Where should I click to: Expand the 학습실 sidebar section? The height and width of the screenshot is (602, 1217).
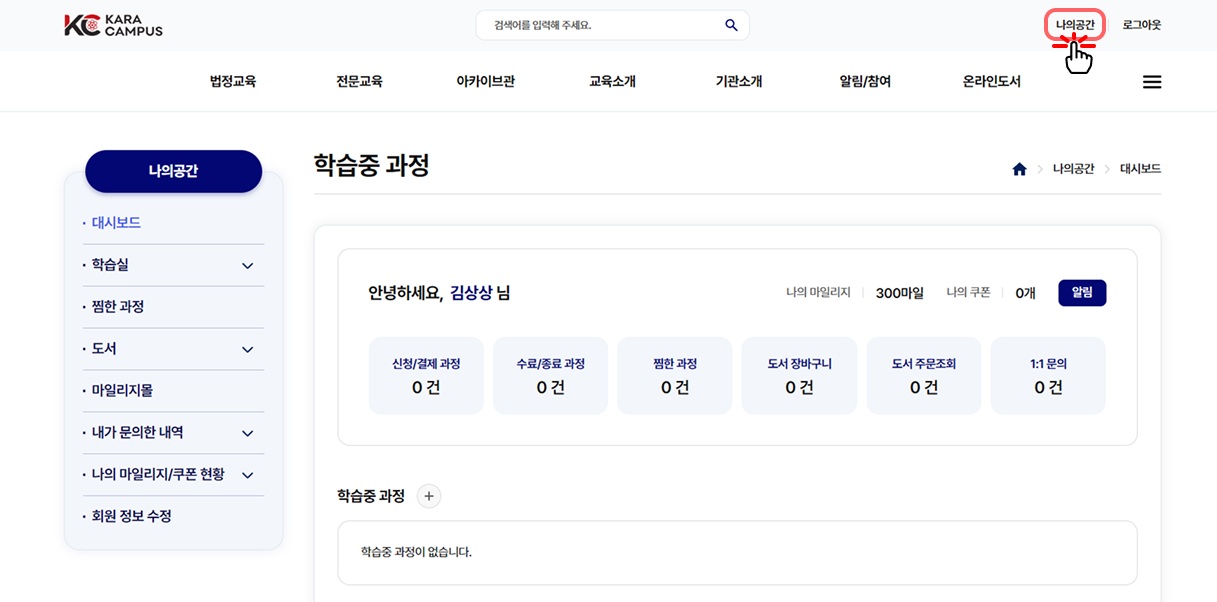tap(248, 266)
